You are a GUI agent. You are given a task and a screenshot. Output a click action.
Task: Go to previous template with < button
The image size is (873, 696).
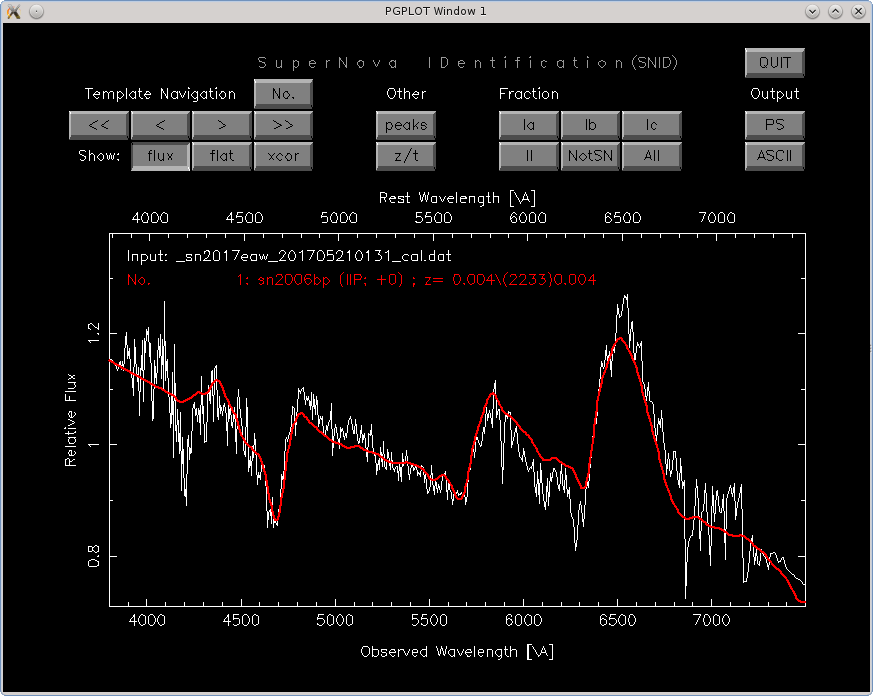(x=160, y=125)
